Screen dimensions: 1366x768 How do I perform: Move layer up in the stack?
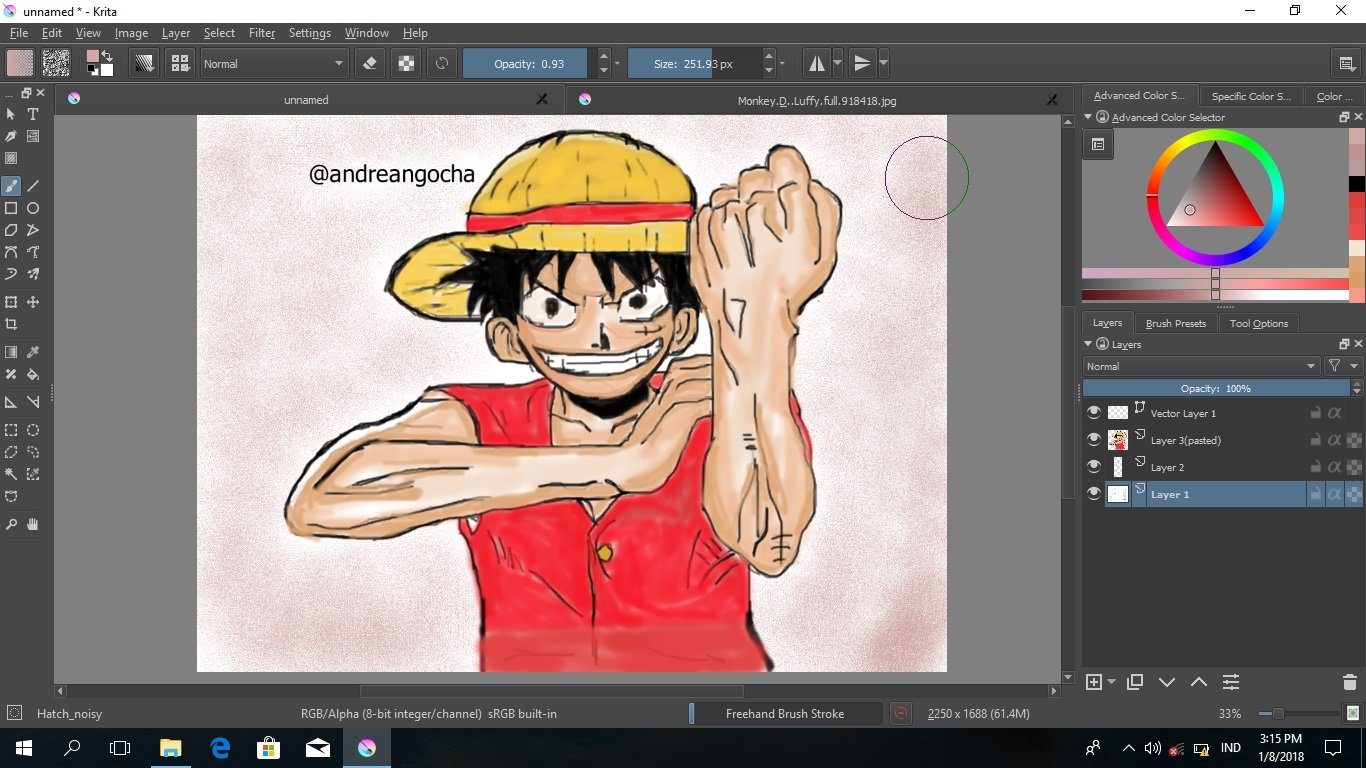coord(1199,682)
